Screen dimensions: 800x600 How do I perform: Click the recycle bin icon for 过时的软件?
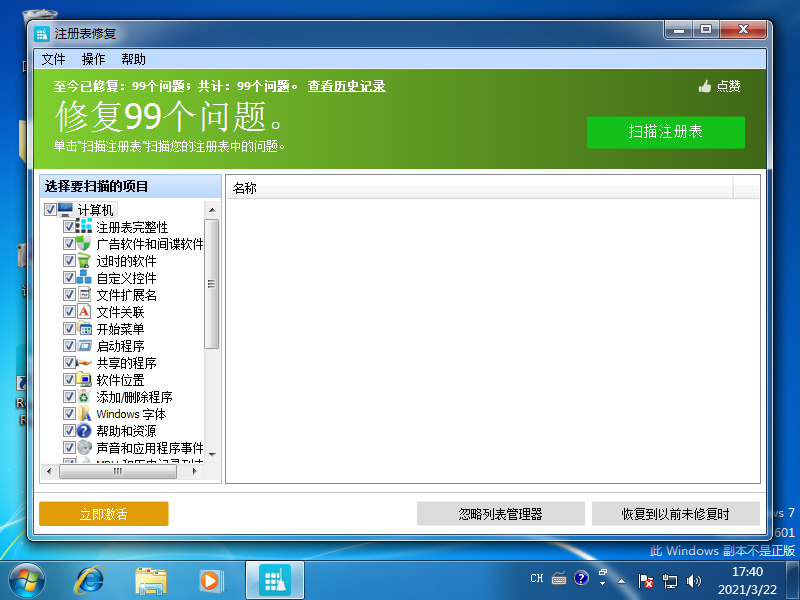84,261
